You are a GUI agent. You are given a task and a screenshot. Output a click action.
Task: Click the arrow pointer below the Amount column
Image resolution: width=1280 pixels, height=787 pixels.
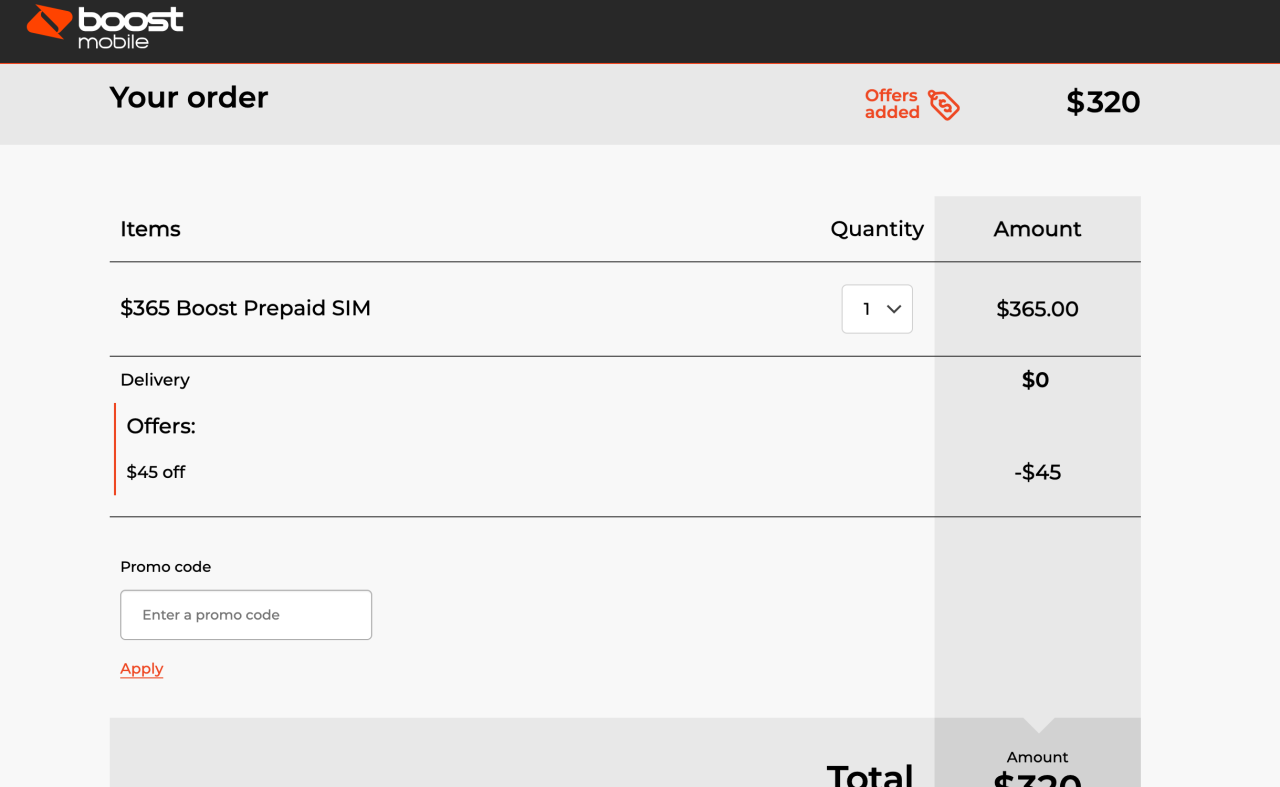point(1037,725)
